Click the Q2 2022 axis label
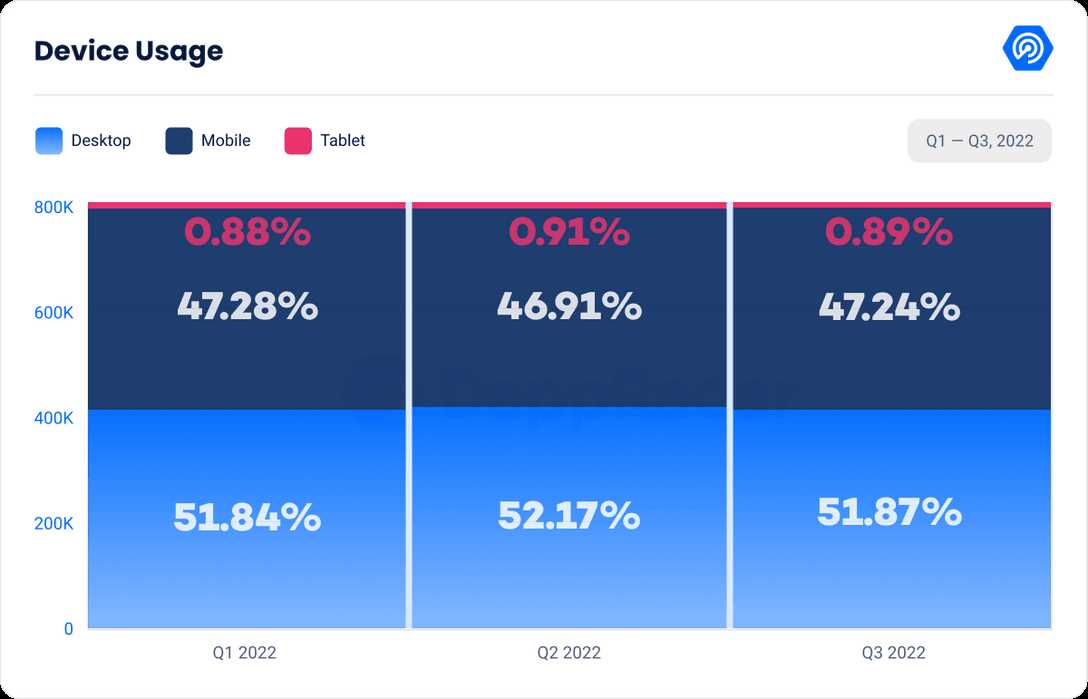1088x699 pixels. [569, 653]
